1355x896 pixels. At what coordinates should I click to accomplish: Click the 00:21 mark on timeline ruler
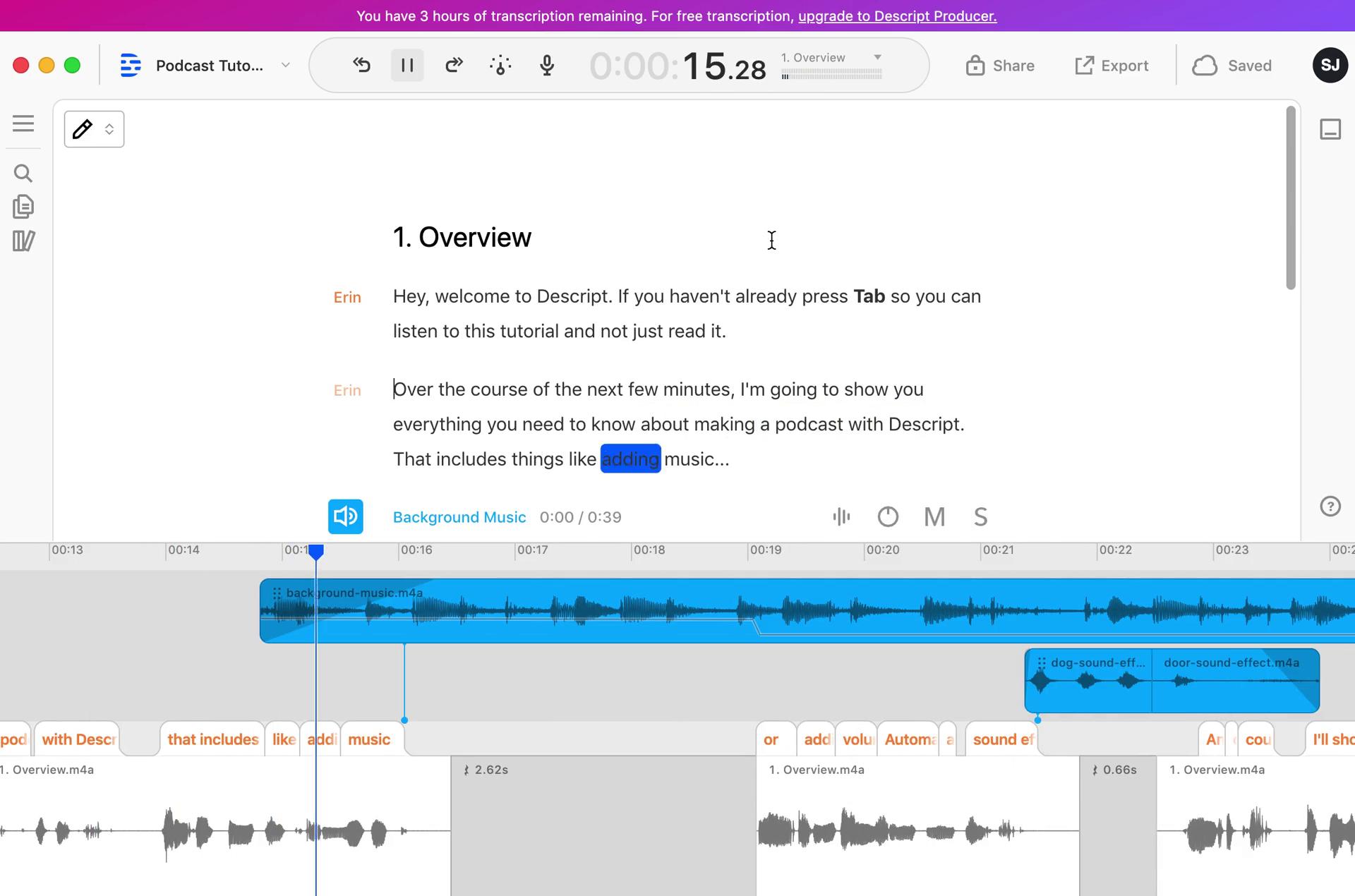point(998,550)
